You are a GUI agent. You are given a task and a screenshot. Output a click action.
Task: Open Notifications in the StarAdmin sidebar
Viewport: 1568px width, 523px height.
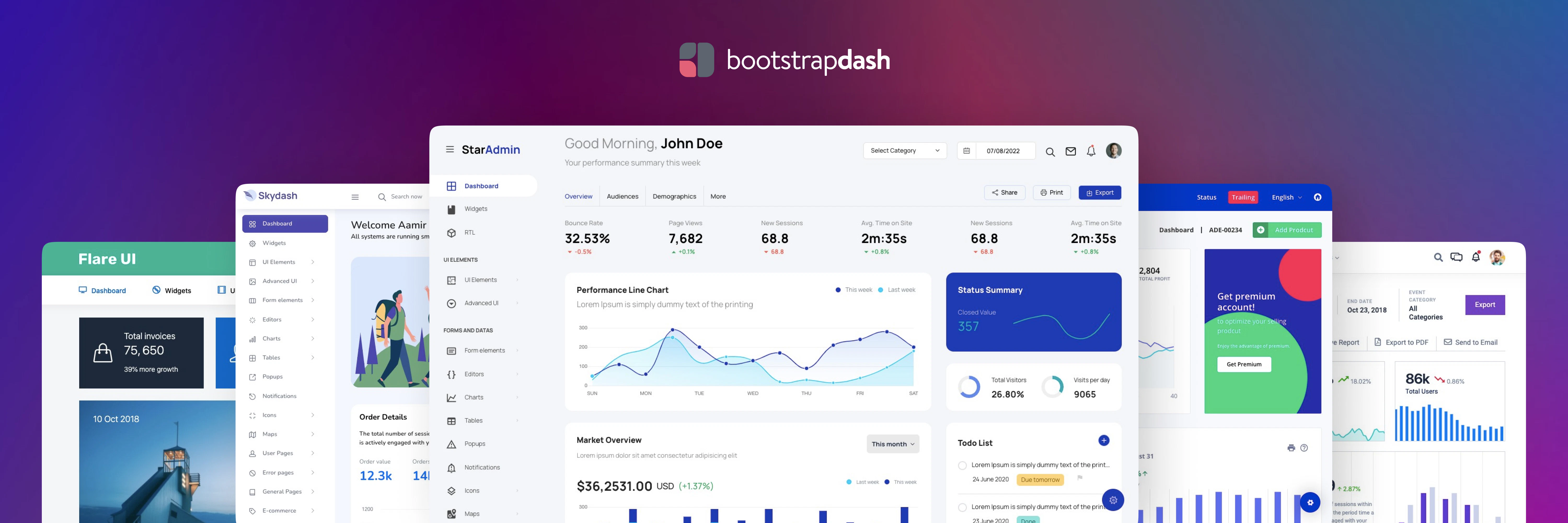(x=481, y=467)
